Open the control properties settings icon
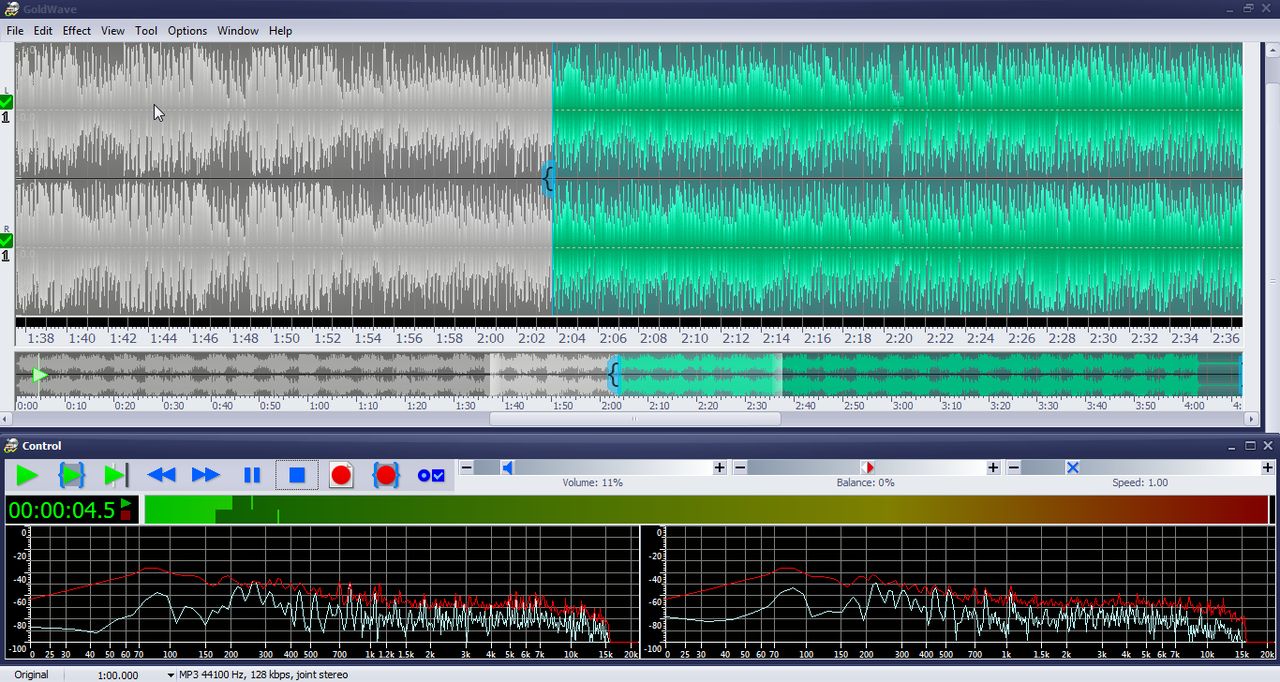 coord(431,476)
